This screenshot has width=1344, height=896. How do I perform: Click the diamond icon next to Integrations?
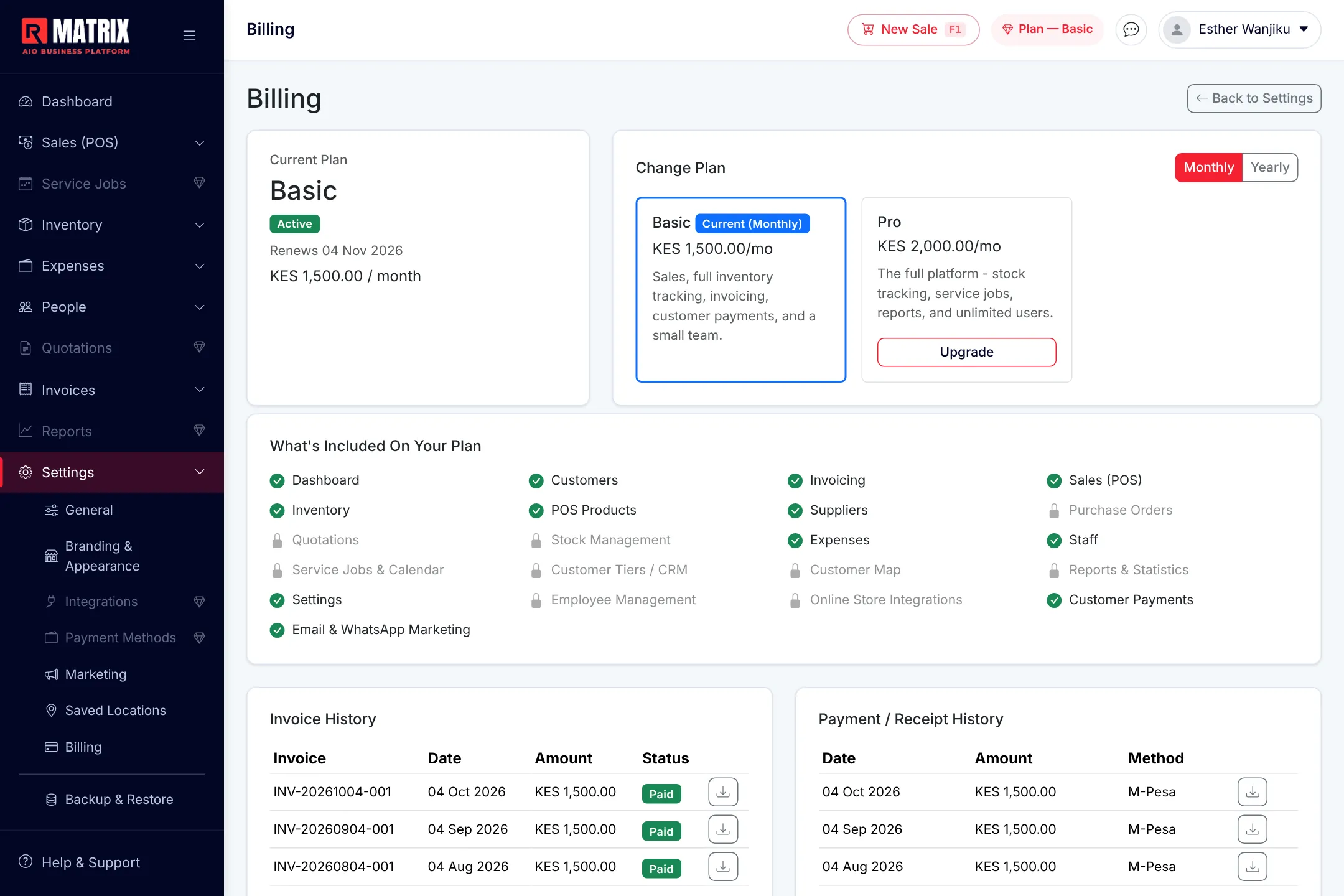(199, 602)
